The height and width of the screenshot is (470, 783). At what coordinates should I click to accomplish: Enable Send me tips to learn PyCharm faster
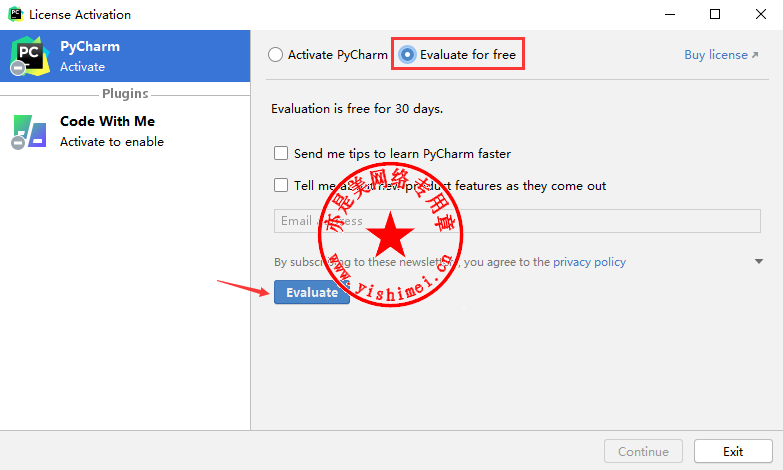[x=281, y=153]
